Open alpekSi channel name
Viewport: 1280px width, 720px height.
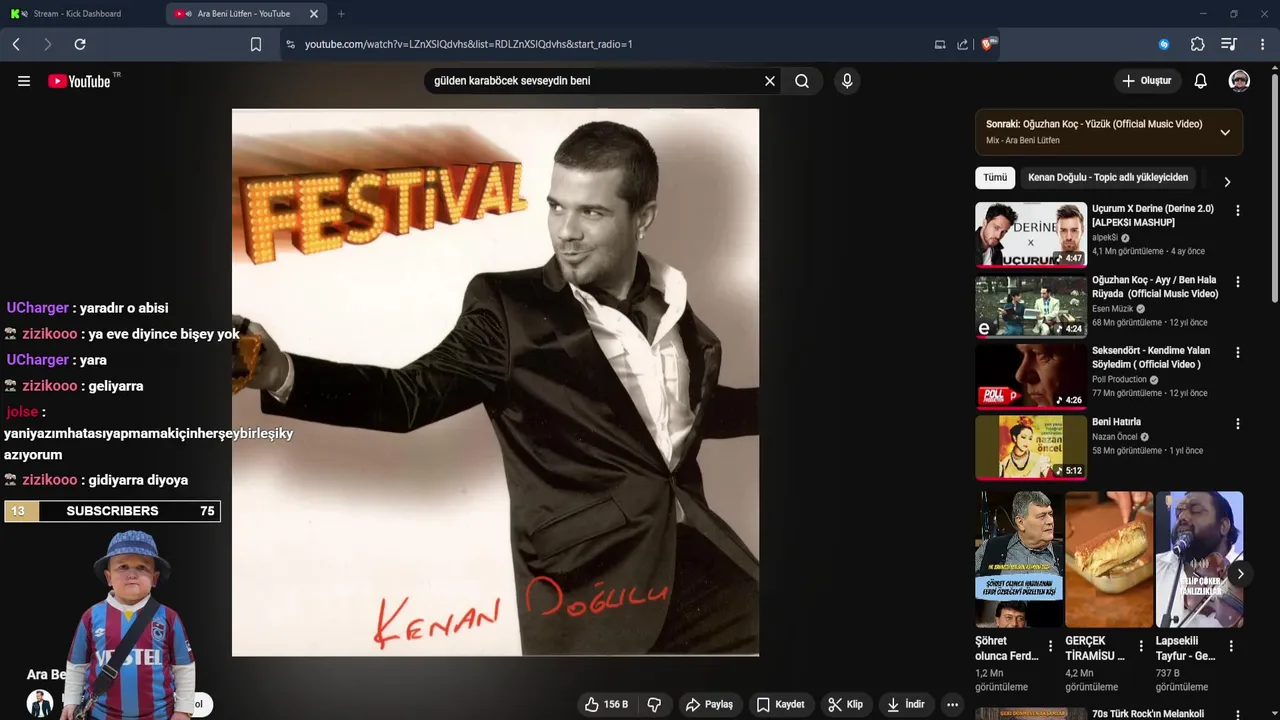click(1105, 238)
